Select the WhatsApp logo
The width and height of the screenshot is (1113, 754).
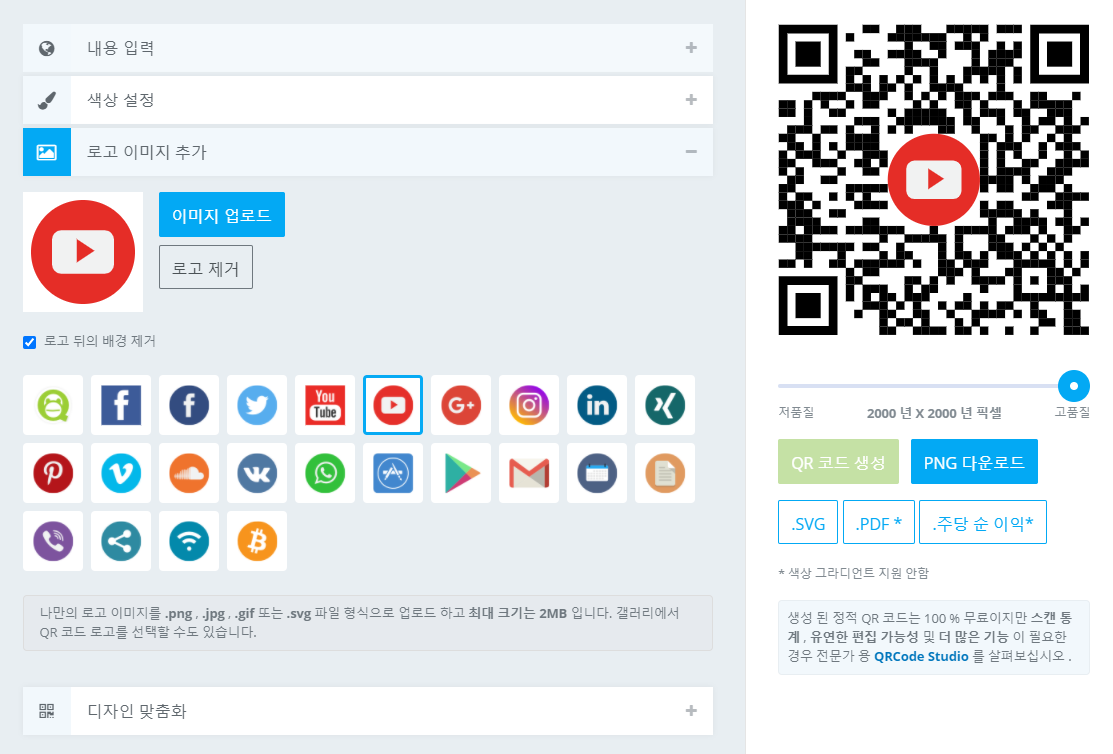point(325,473)
